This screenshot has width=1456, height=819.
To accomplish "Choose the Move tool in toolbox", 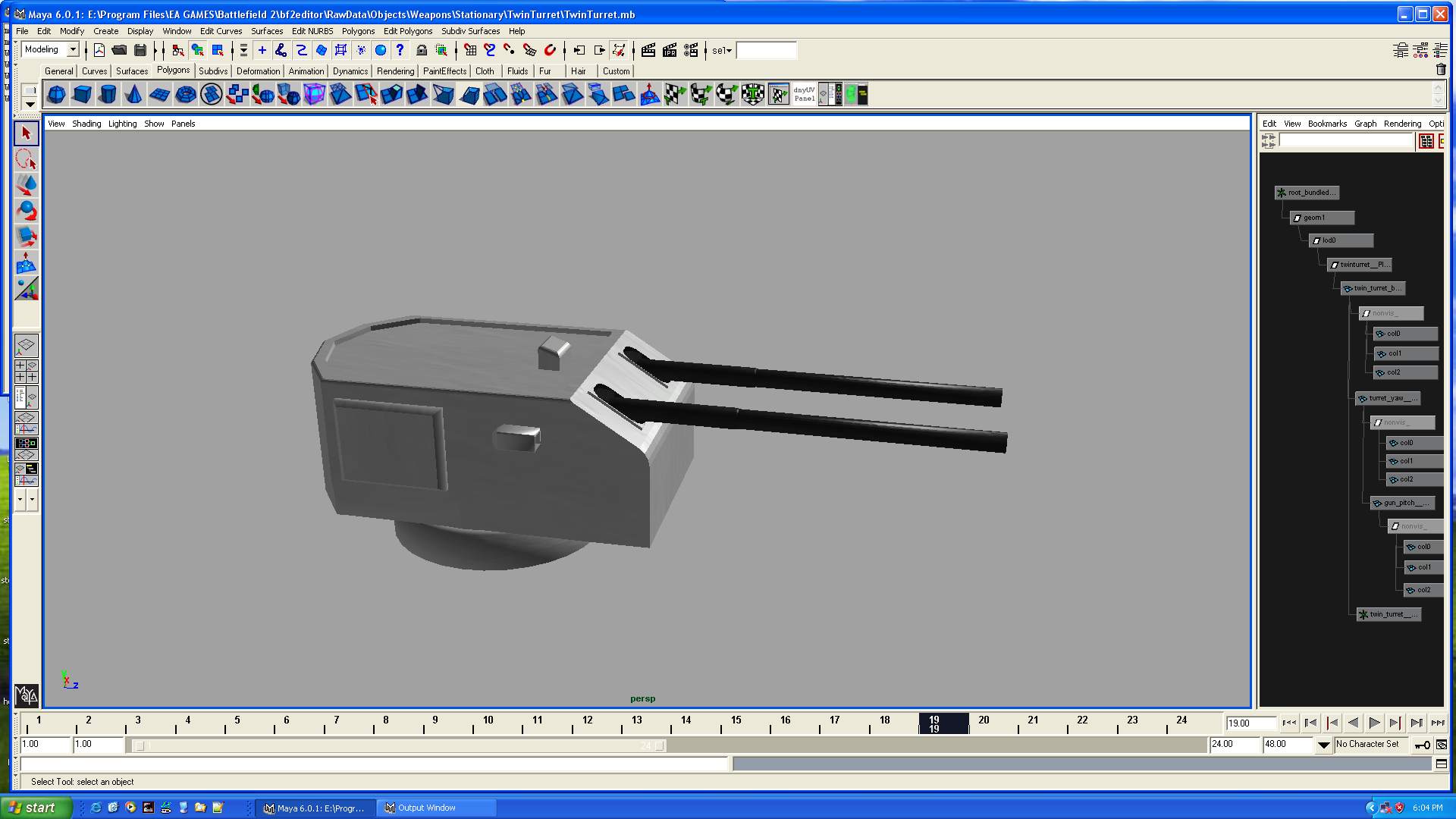I will [27, 185].
